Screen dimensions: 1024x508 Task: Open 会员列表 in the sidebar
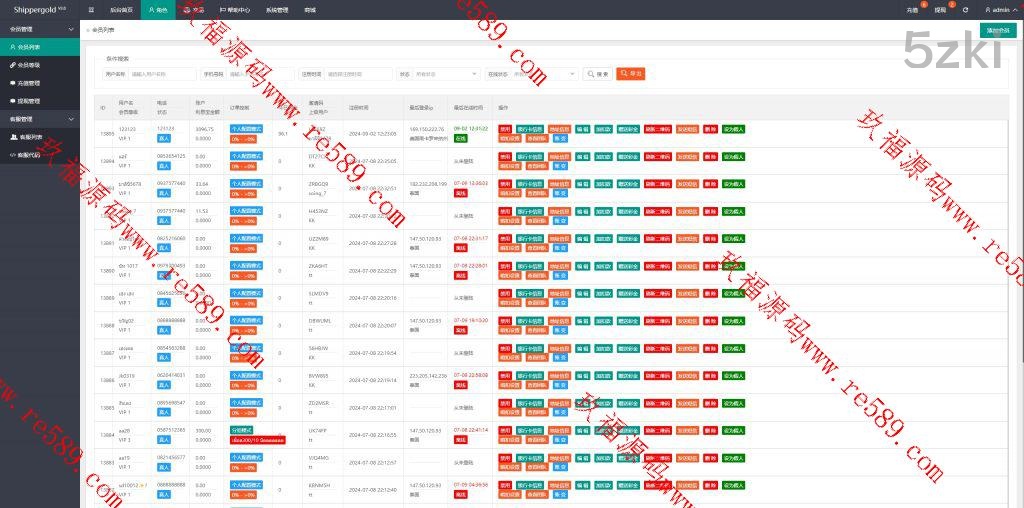29,47
